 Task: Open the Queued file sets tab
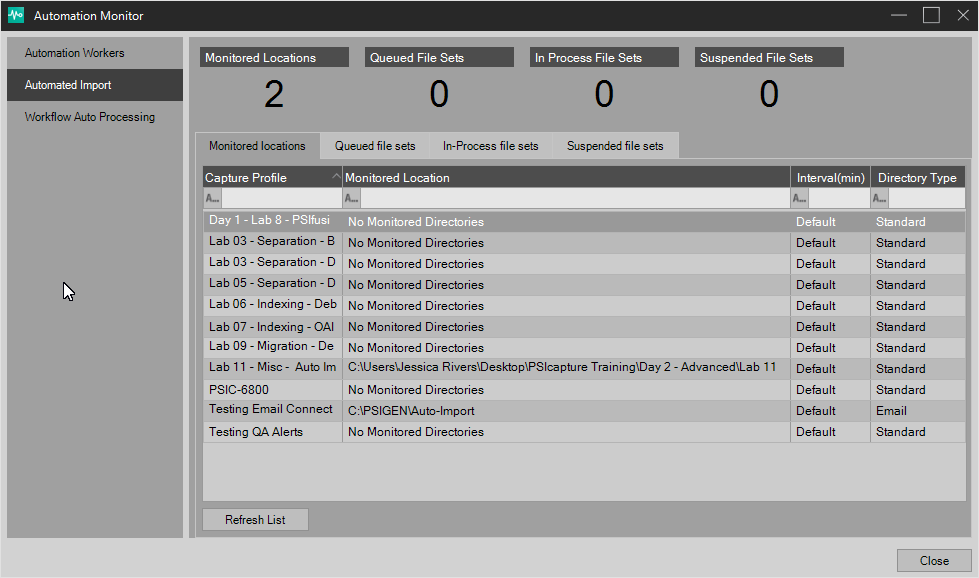pyautogui.click(x=375, y=145)
